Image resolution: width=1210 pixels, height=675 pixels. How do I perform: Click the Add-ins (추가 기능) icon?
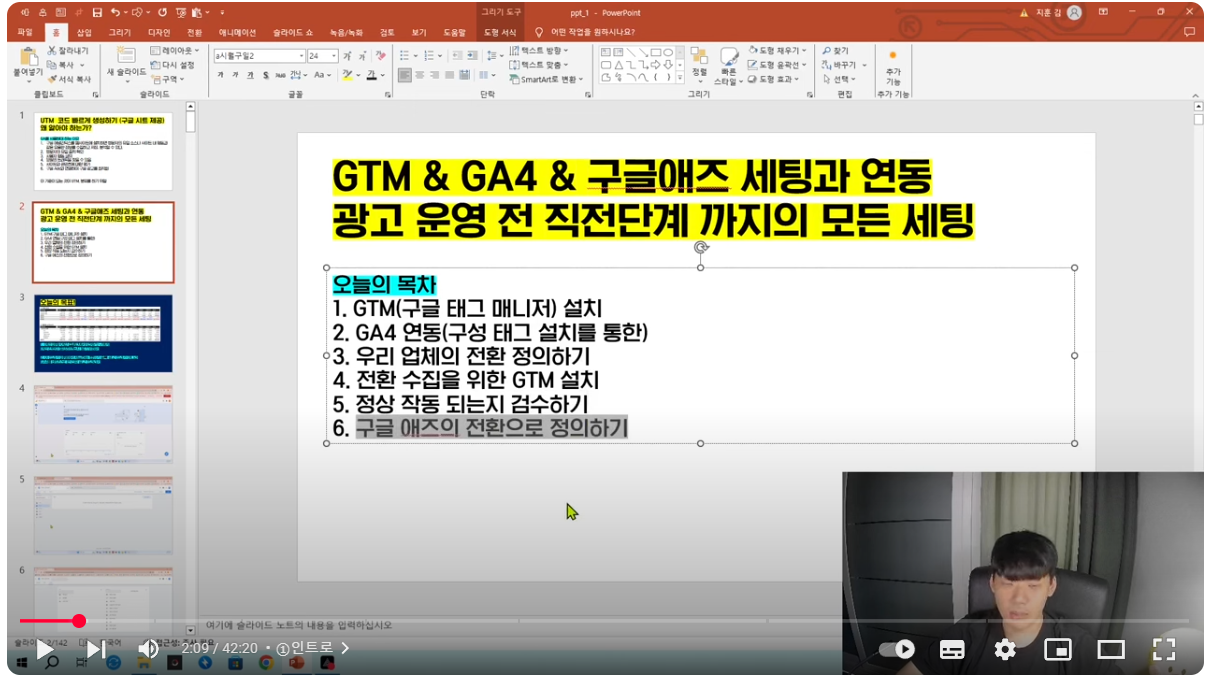(893, 66)
